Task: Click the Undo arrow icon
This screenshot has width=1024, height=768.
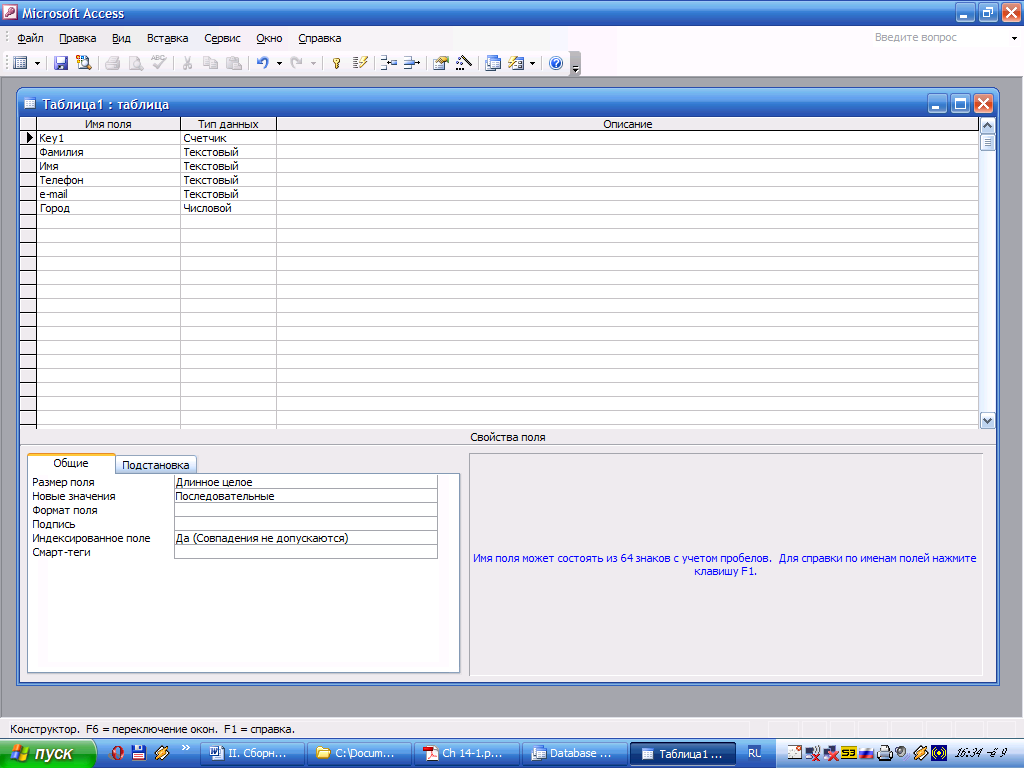Action: pos(263,63)
